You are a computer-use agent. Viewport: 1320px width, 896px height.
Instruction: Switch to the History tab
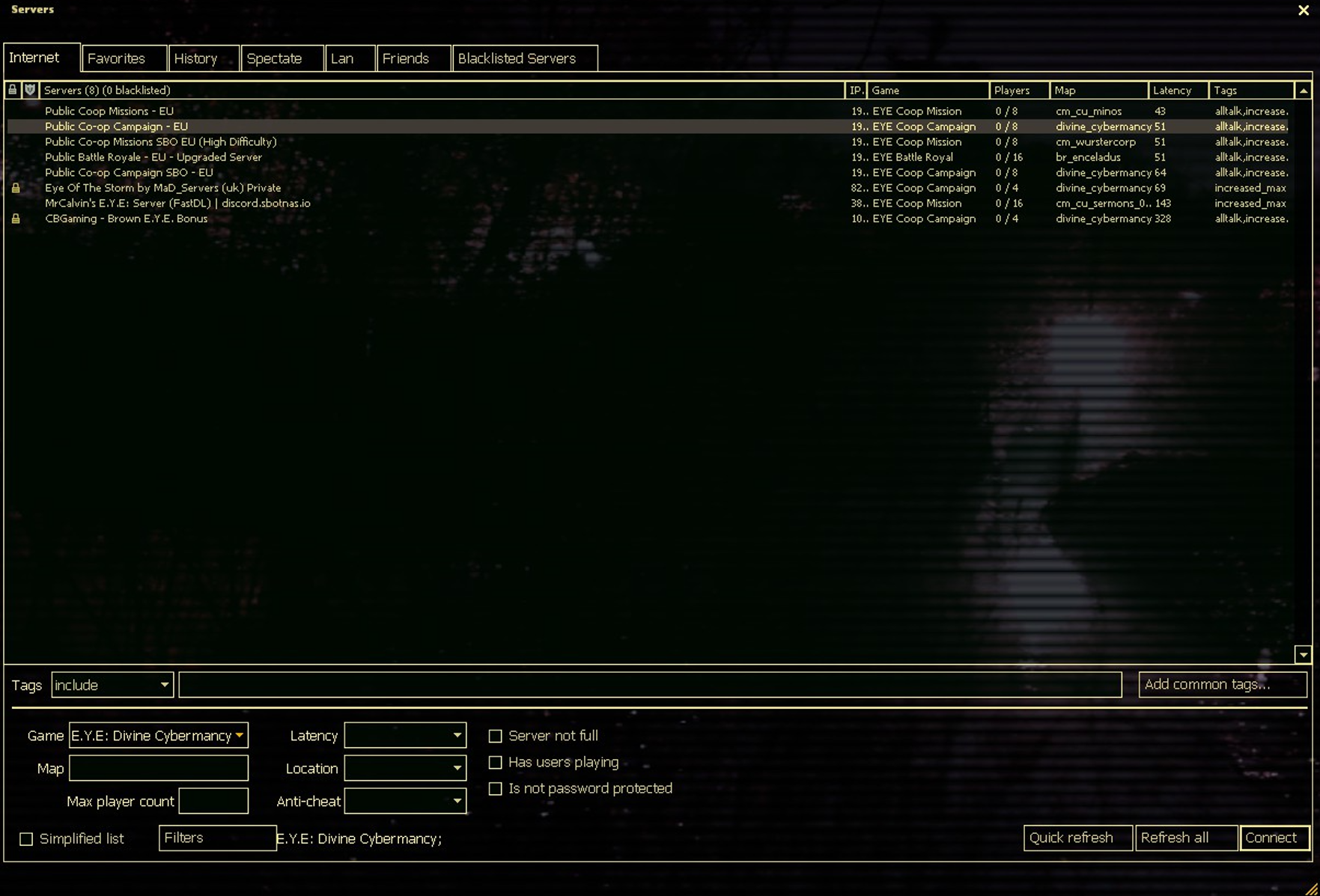pos(204,58)
